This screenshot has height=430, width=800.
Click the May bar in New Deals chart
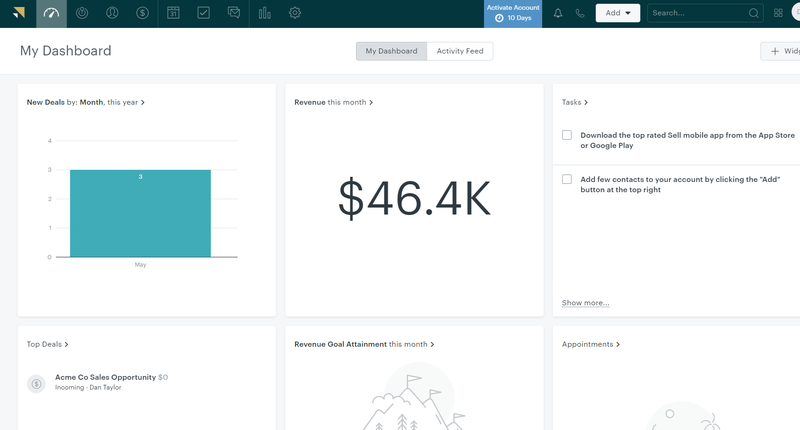click(x=140, y=213)
